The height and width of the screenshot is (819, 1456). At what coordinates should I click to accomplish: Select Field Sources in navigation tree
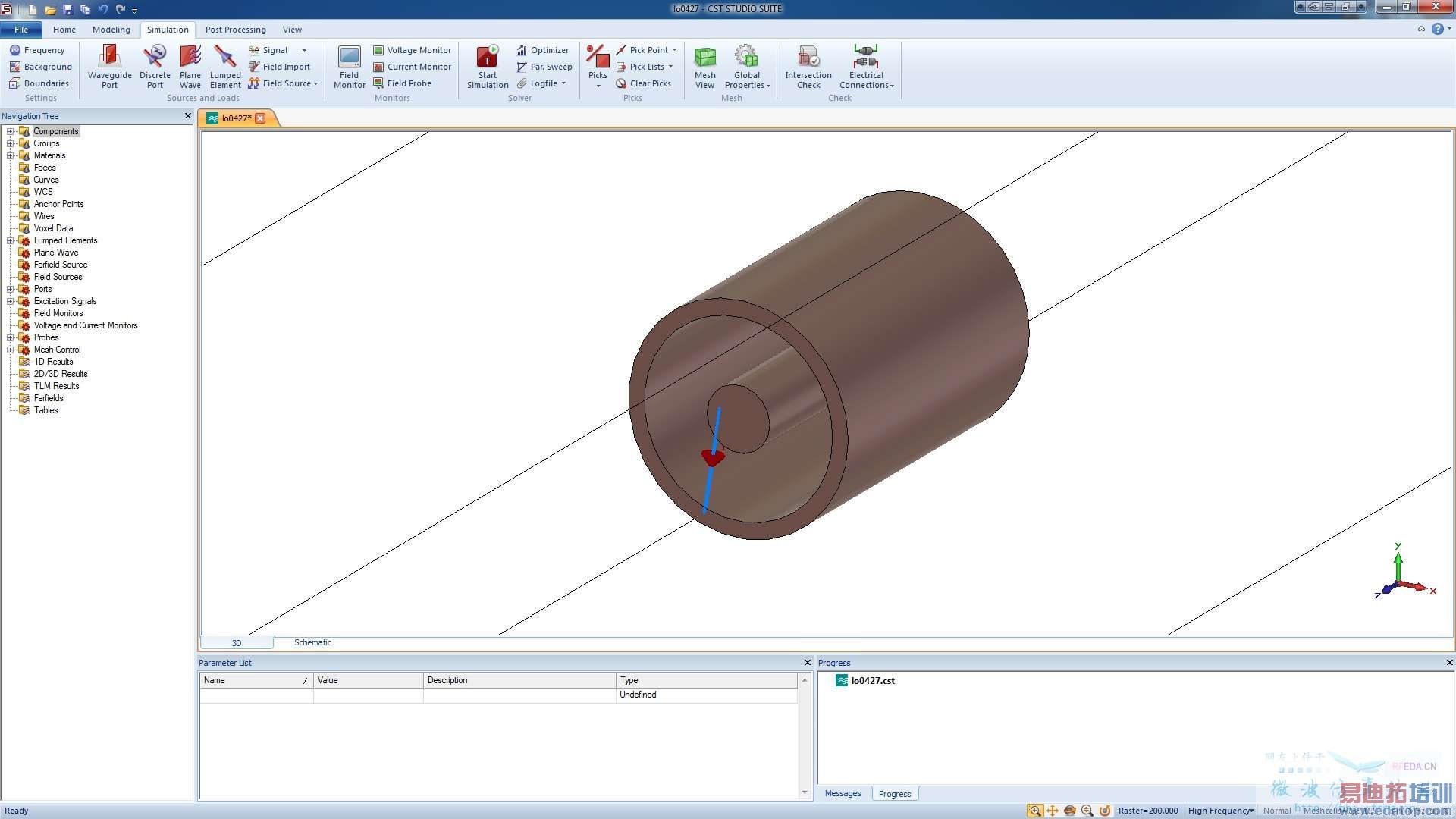click(58, 277)
